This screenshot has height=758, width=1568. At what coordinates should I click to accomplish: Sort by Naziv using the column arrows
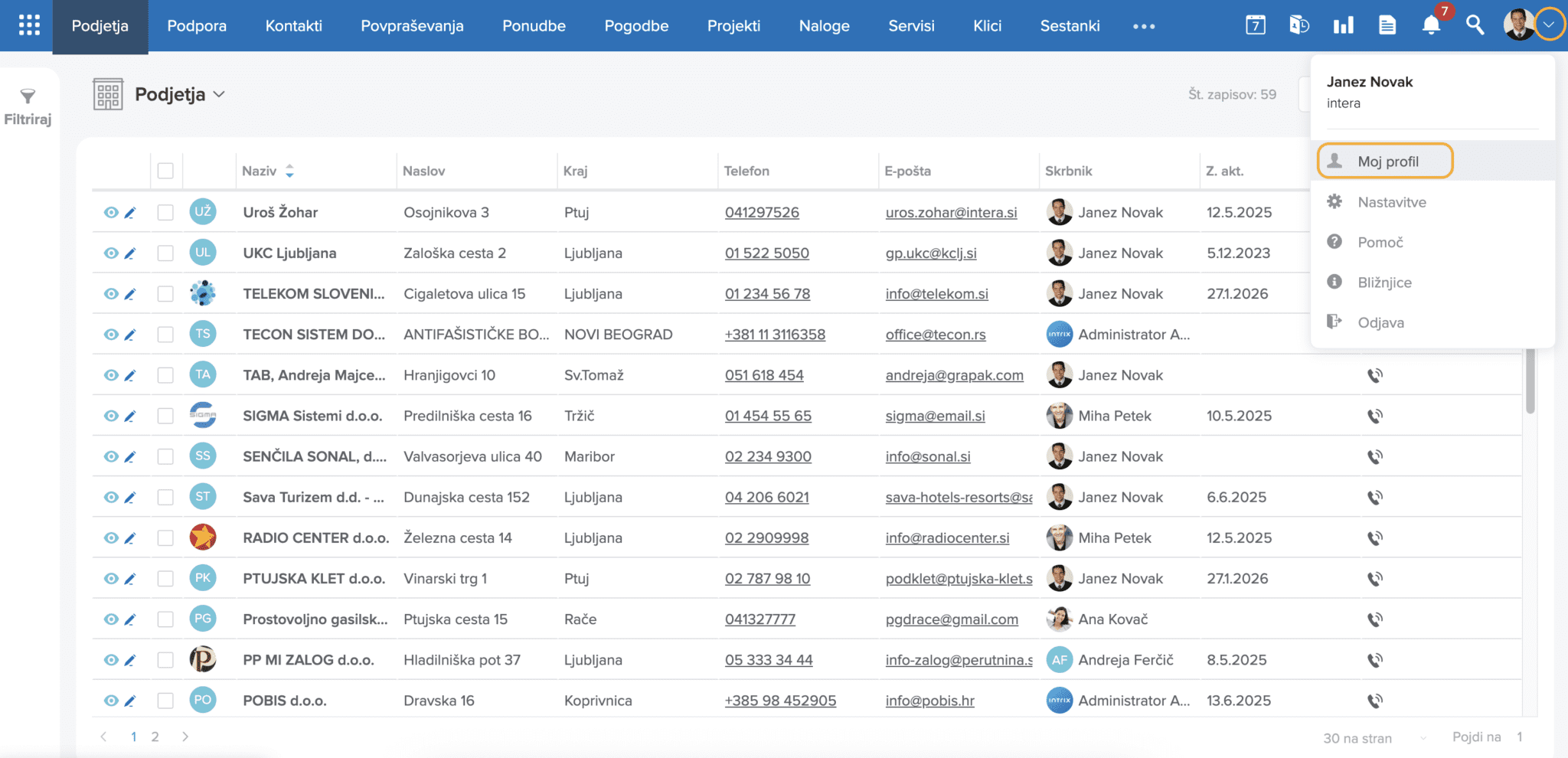pyautogui.click(x=289, y=171)
